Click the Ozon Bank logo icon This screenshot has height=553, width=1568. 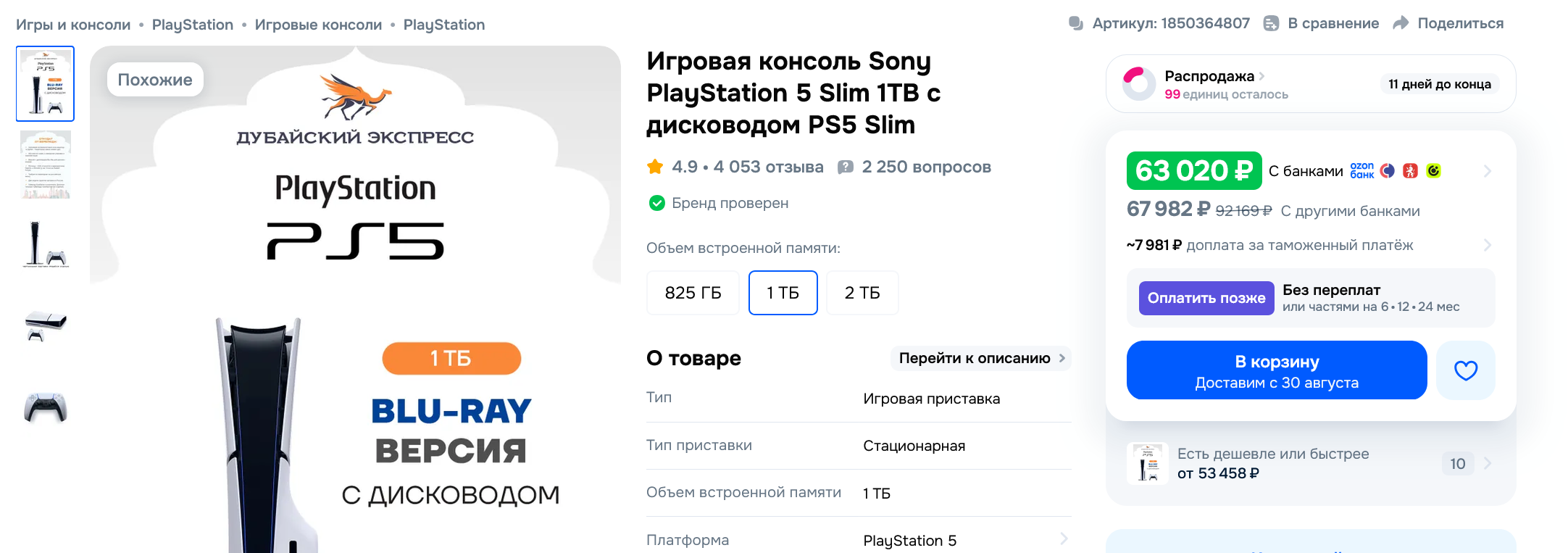[1362, 170]
